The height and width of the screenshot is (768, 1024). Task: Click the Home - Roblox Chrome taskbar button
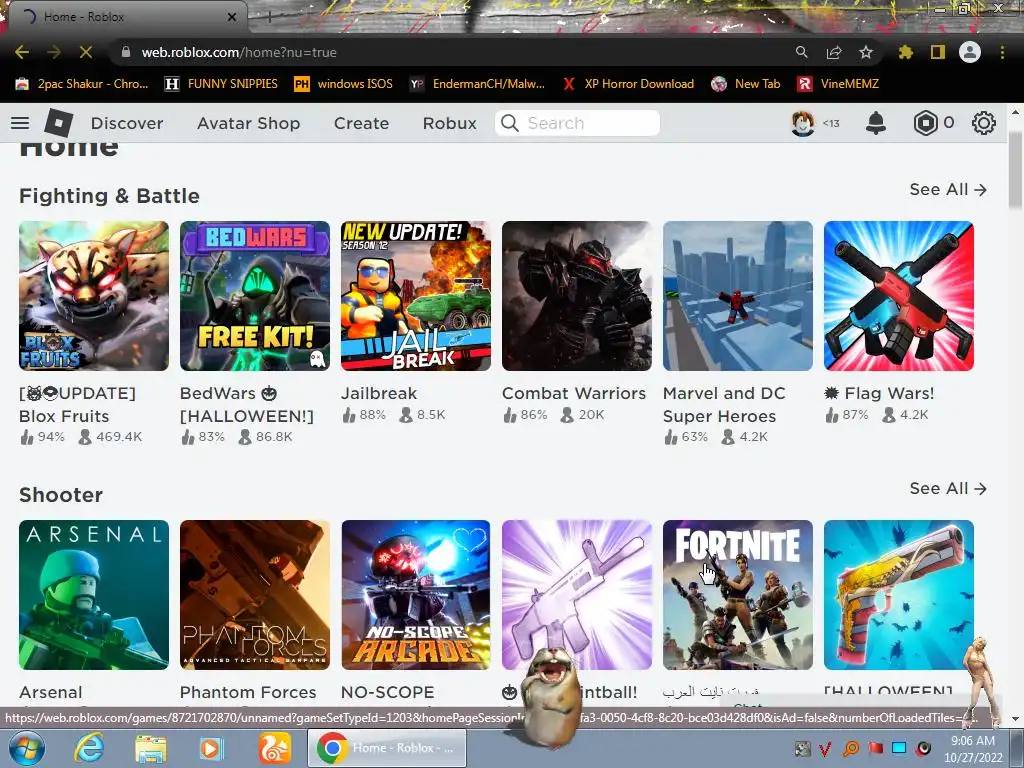pos(387,748)
